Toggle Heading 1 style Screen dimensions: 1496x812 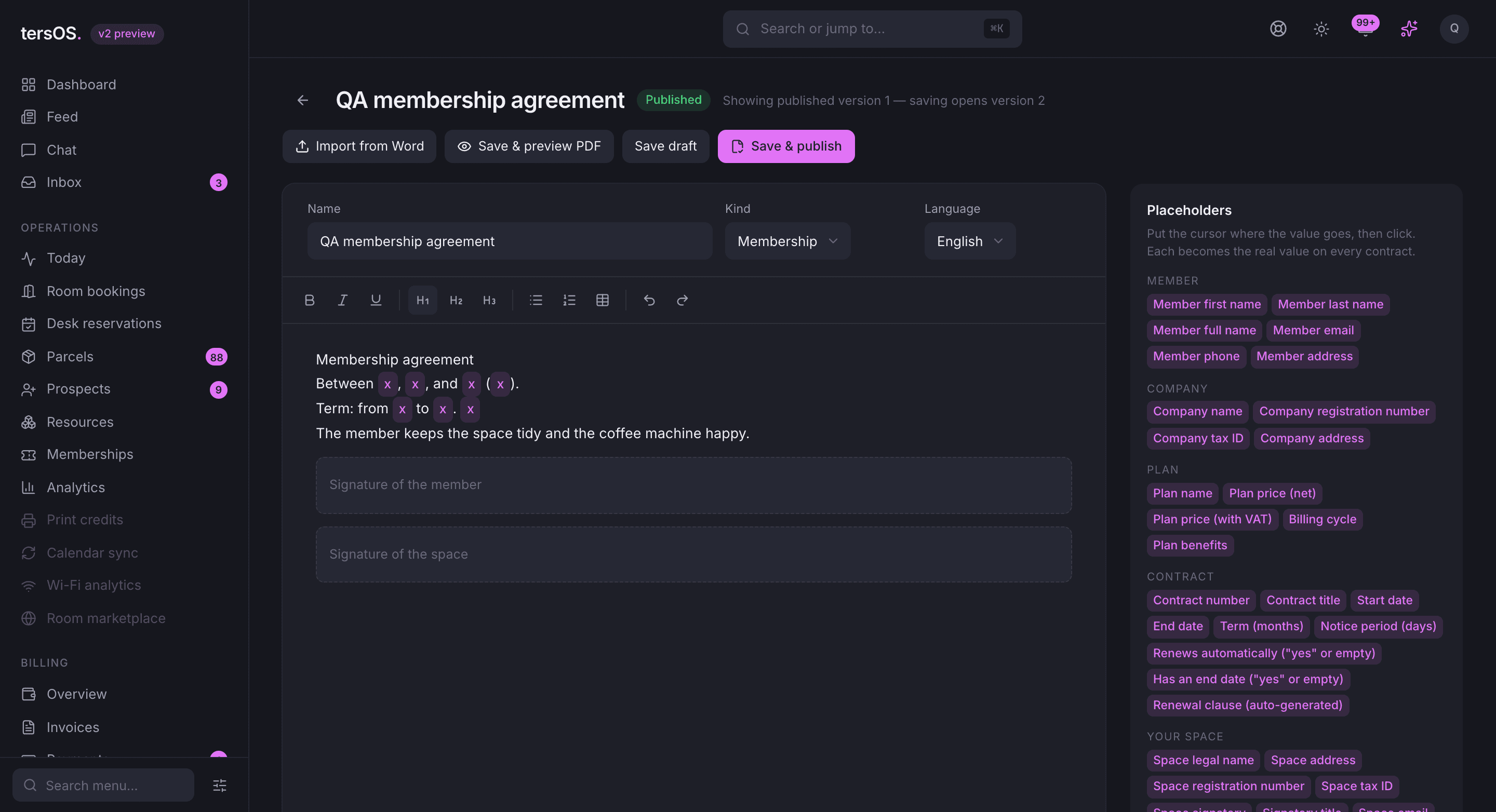[423, 300]
